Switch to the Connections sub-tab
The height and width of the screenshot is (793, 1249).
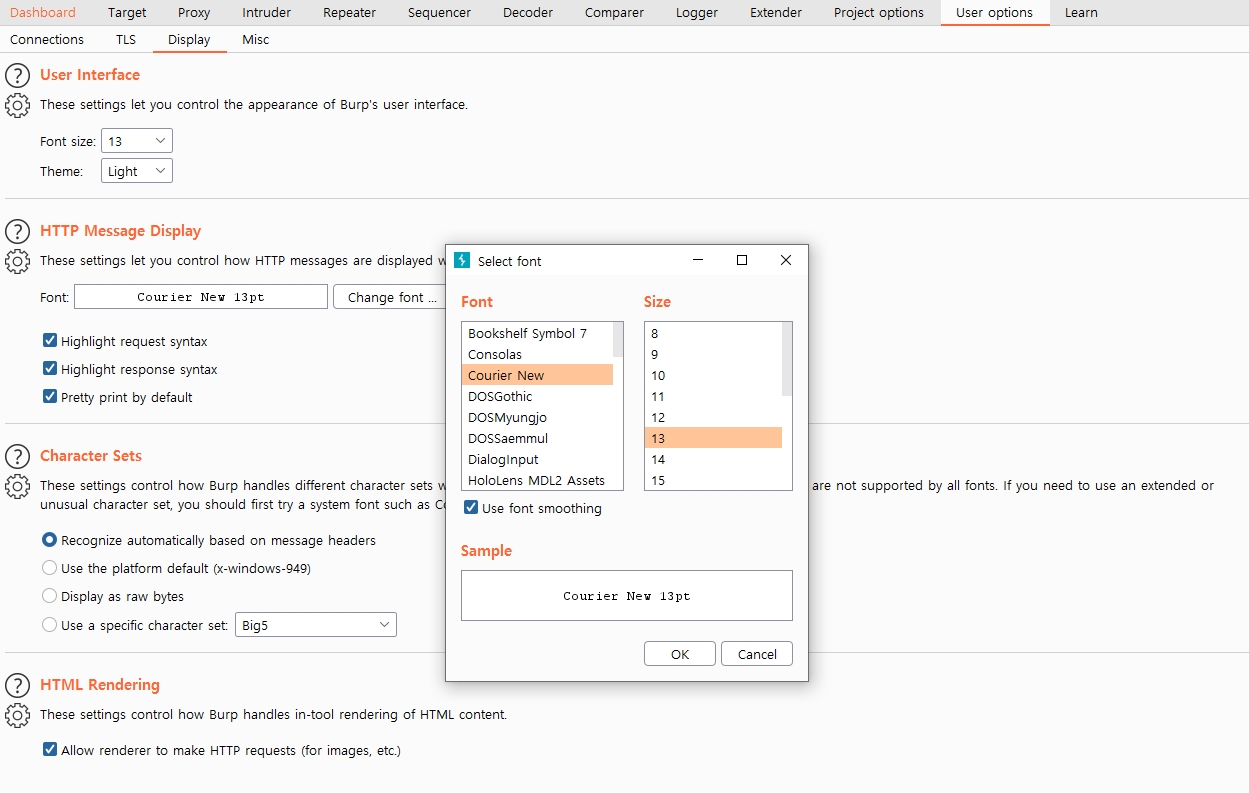tap(47, 40)
